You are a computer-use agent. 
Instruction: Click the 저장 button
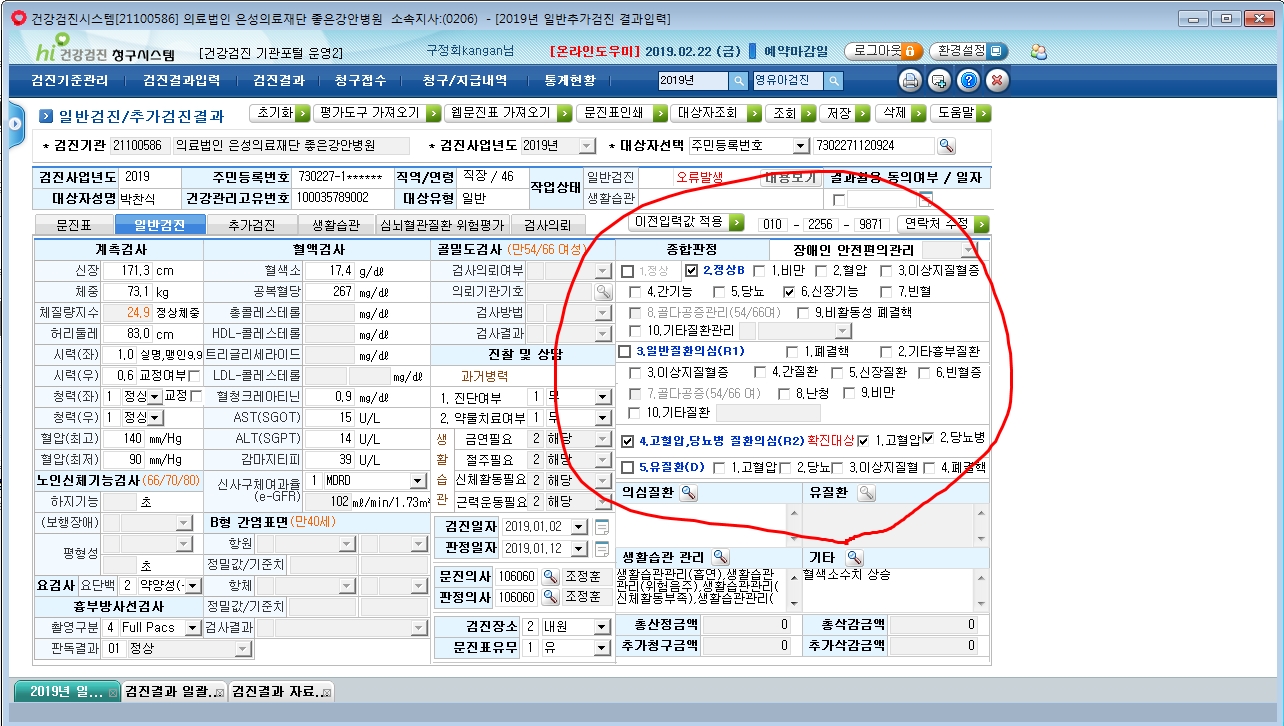click(x=846, y=113)
